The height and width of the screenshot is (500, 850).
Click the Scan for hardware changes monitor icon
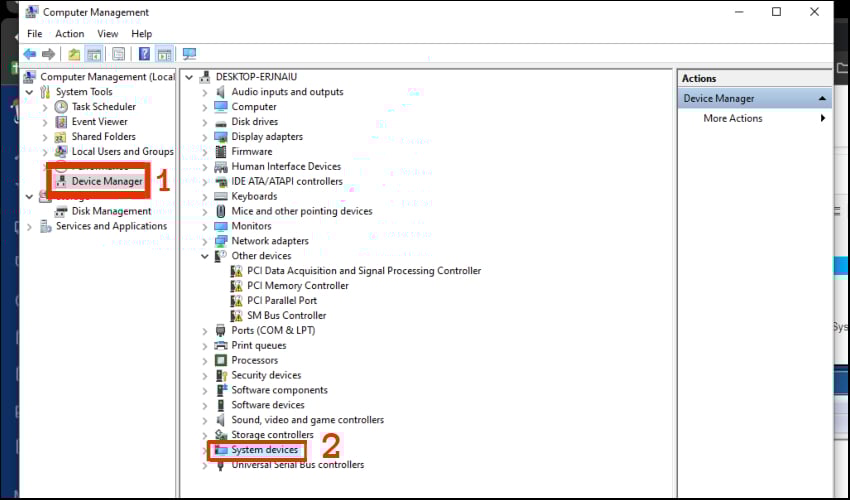pos(189,54)
